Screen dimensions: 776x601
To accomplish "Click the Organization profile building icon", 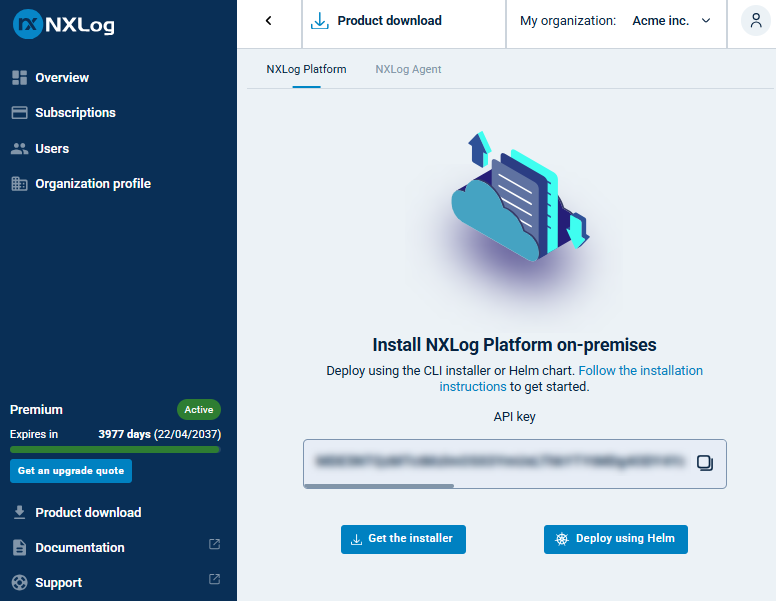I will pyautogui.click(x=19, y=184).
